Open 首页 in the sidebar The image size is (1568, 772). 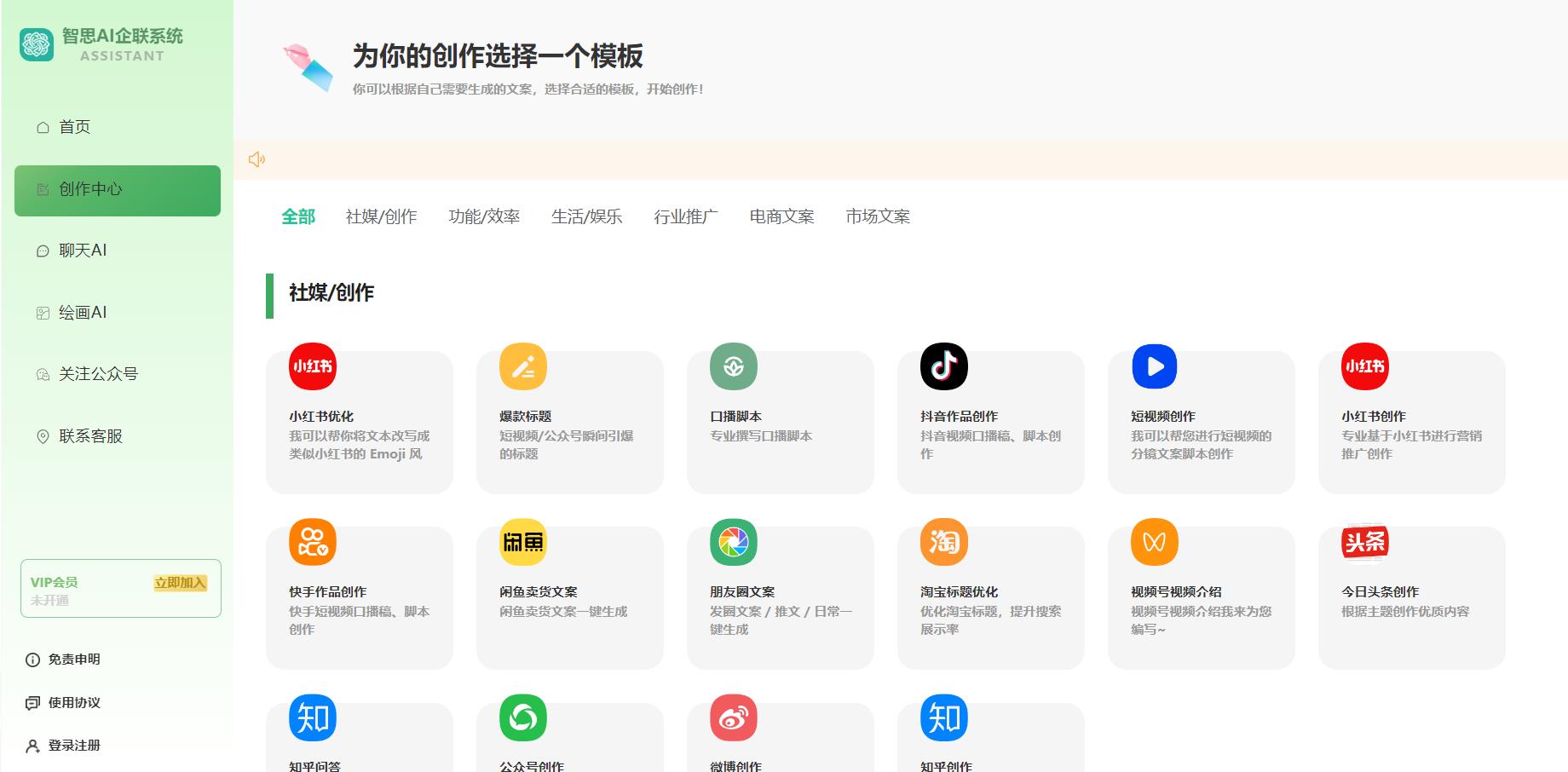point(118,127)
